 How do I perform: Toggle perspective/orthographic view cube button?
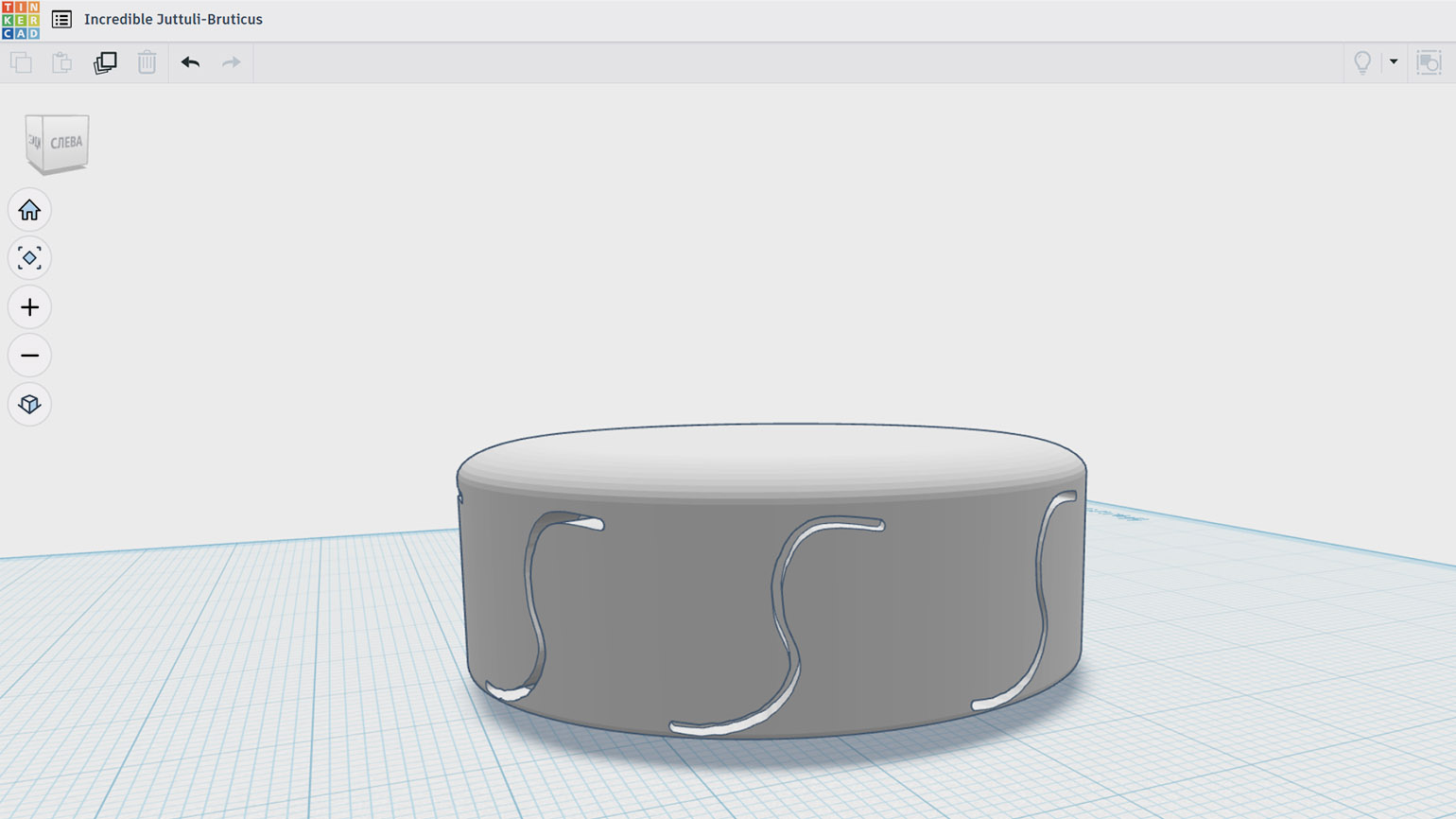click(29, 405)
